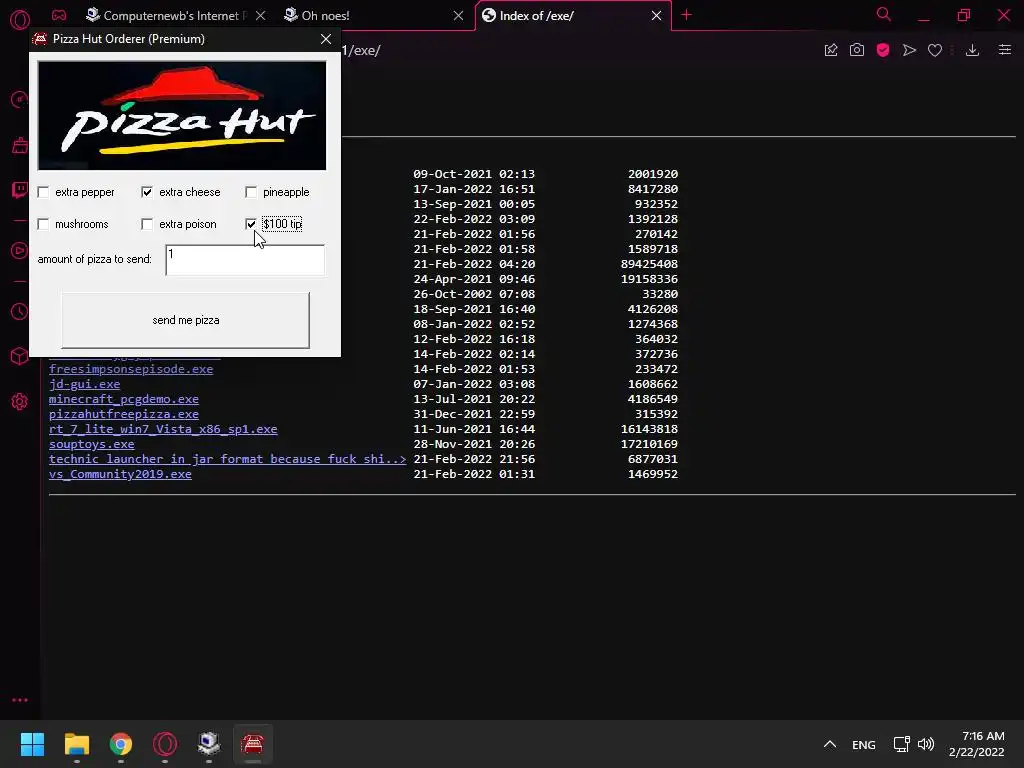Open the jd-gui.exe link
Image resolution: width=1024 pixels, height=768 pixels.
tap(84, 384)
